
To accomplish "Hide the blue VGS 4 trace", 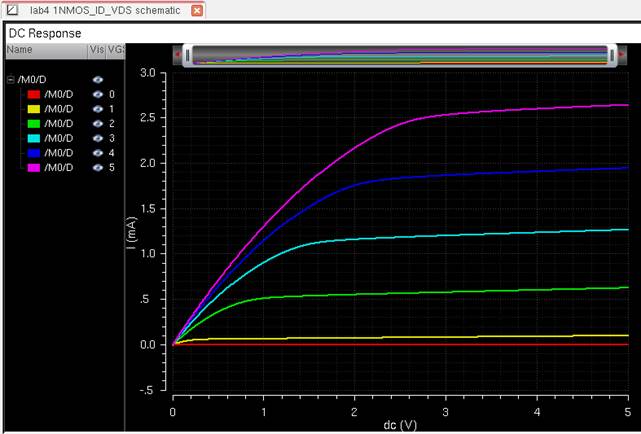I will 98,153.
